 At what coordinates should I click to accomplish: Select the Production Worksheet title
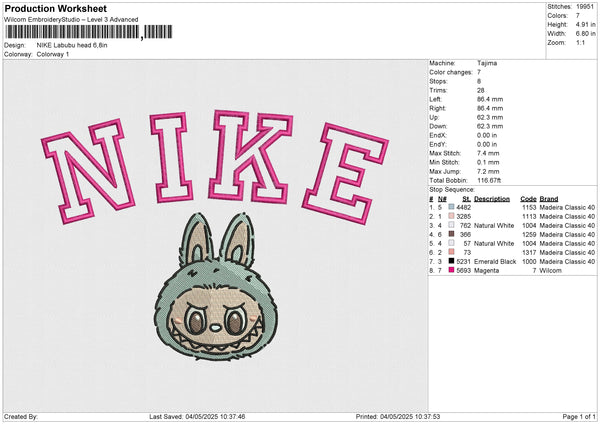(x=55, y=9)
